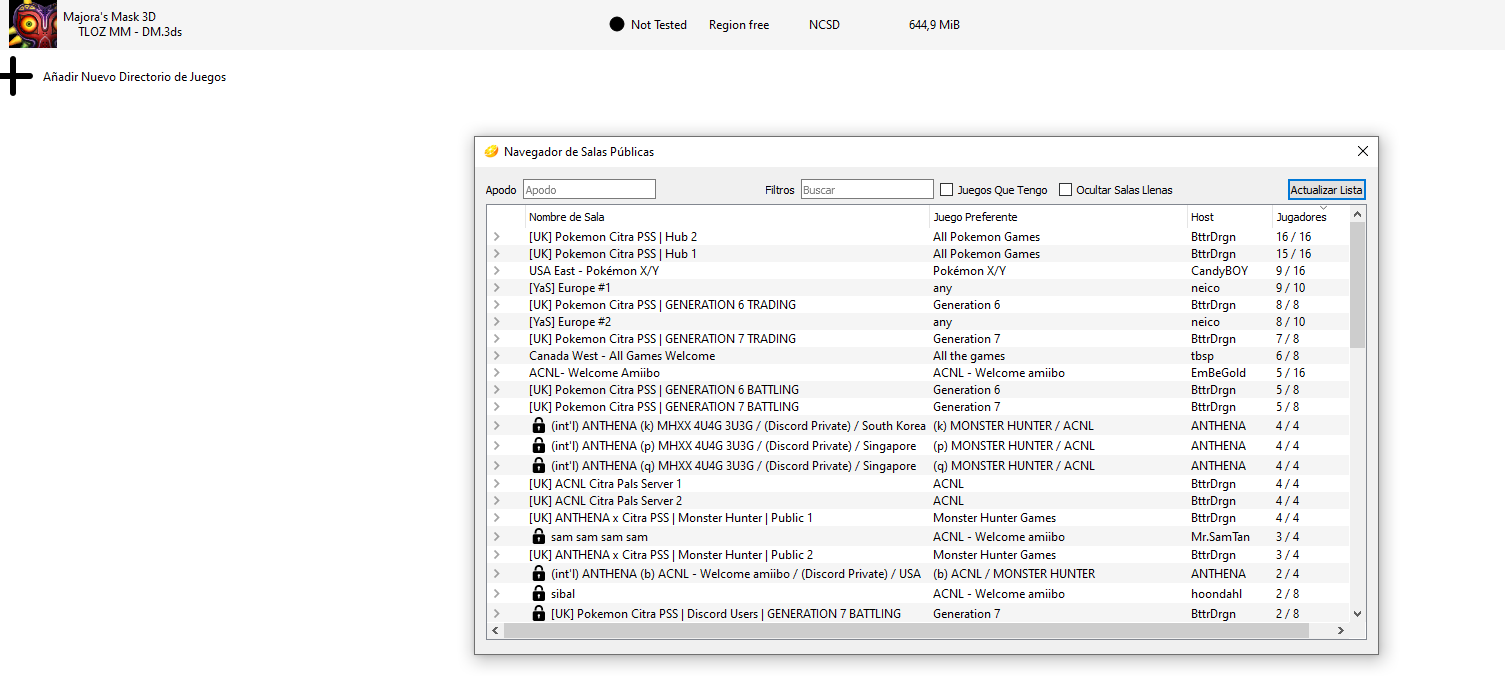Close the Navegador de Salas Públicas dialog
The height and width of the screenshot is (676, 1505).
click(x=1362, y=152)
